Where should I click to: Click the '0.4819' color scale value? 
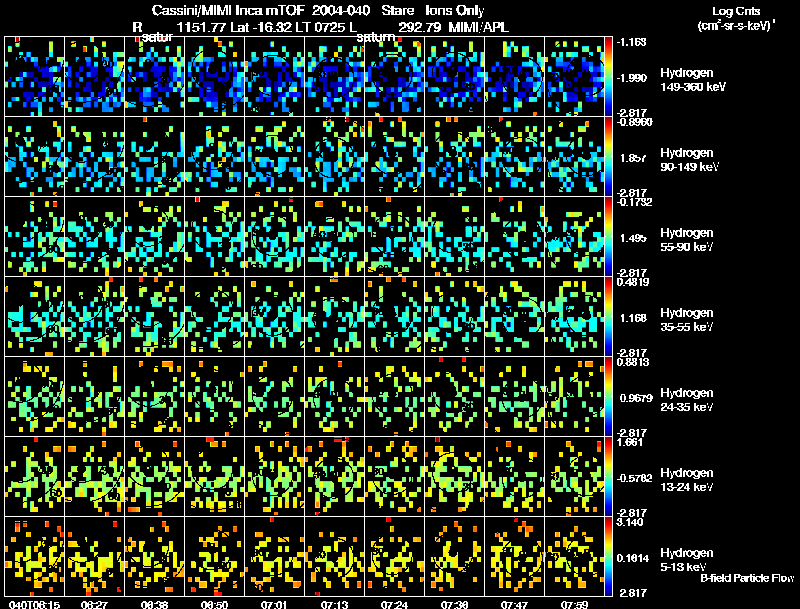click(633, 282)
